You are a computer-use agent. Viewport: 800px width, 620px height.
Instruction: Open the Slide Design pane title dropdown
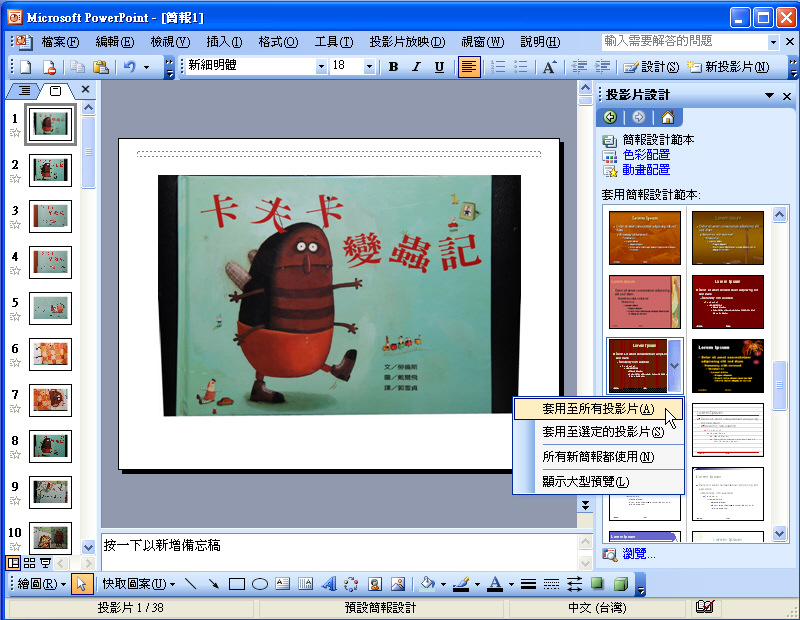click(x=769, y=95)
